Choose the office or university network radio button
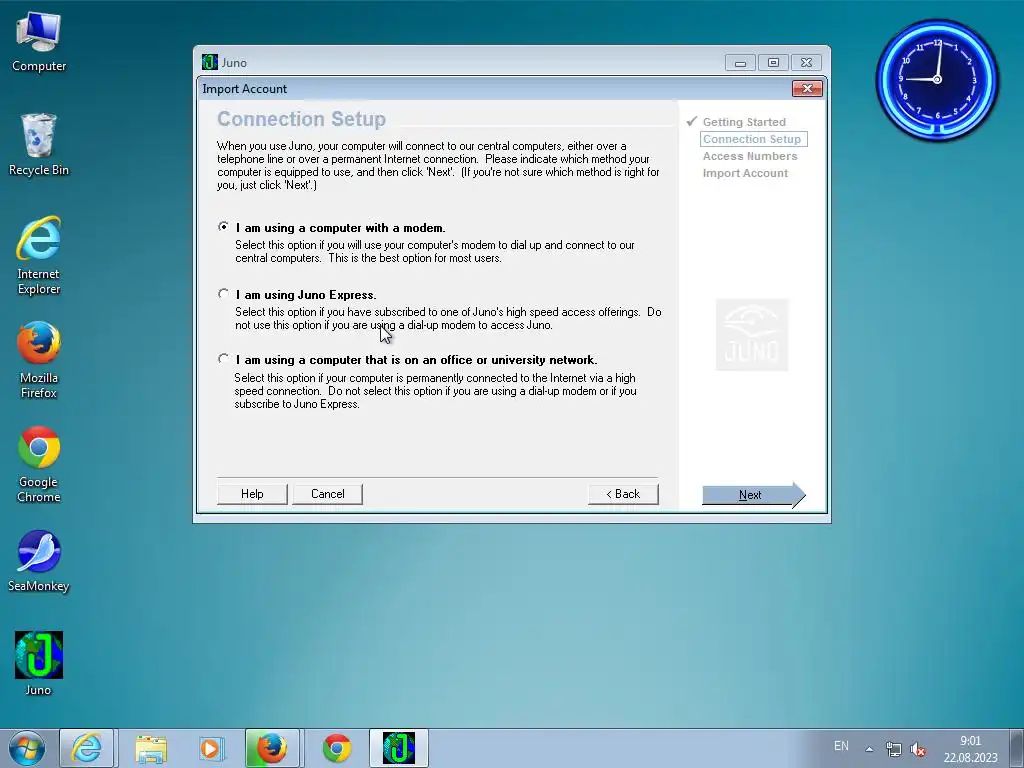The height and width of the screenshot is (768, 1024). [223, 359]
